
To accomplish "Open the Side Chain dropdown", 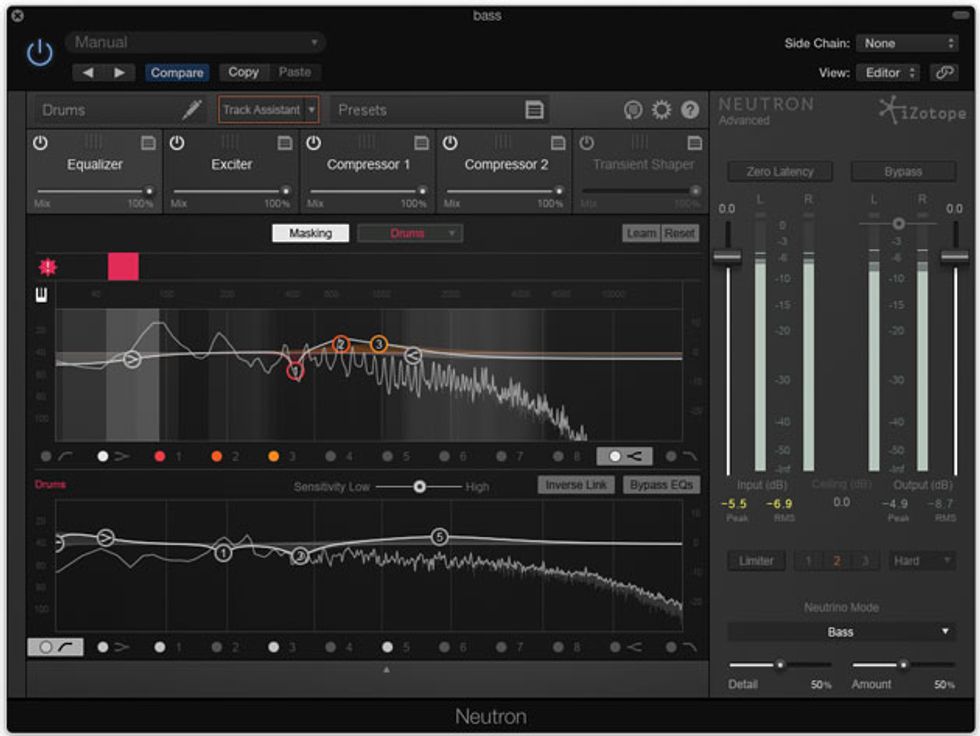I will click(907, 43).
